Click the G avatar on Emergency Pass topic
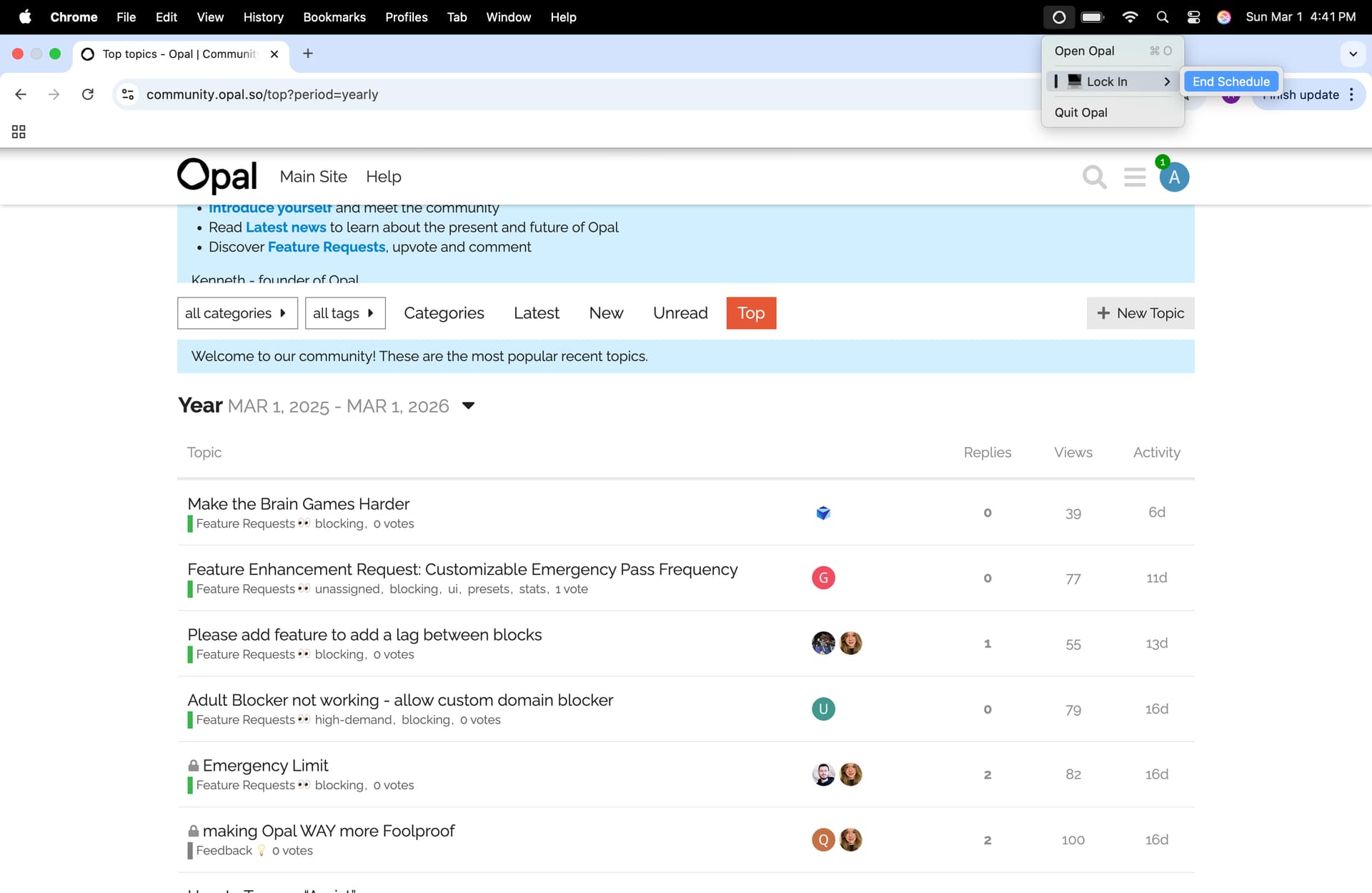The image size is (1372, 893). coord(823,578)
